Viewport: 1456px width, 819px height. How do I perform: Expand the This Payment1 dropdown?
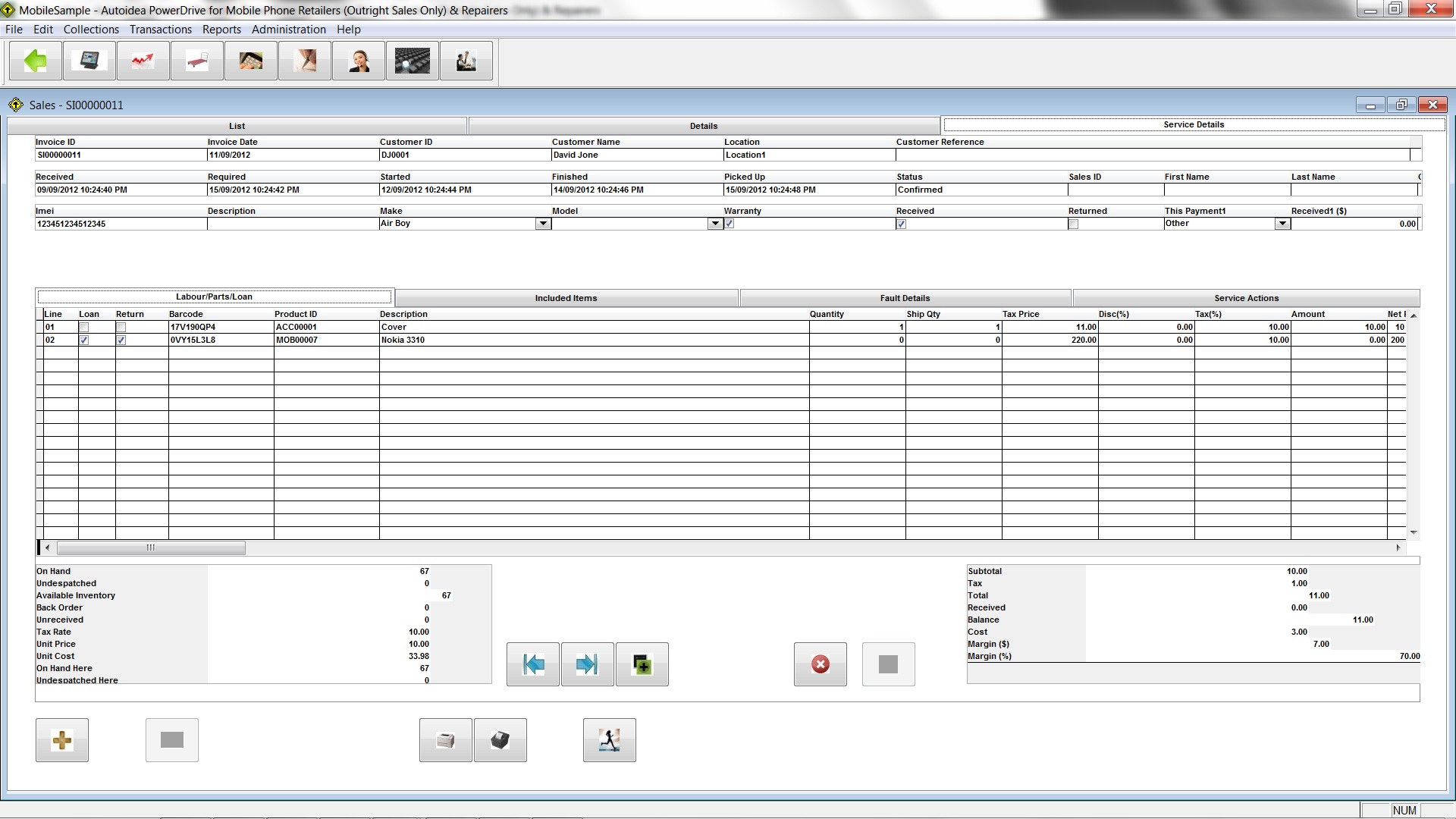[x=1282, y=224]
